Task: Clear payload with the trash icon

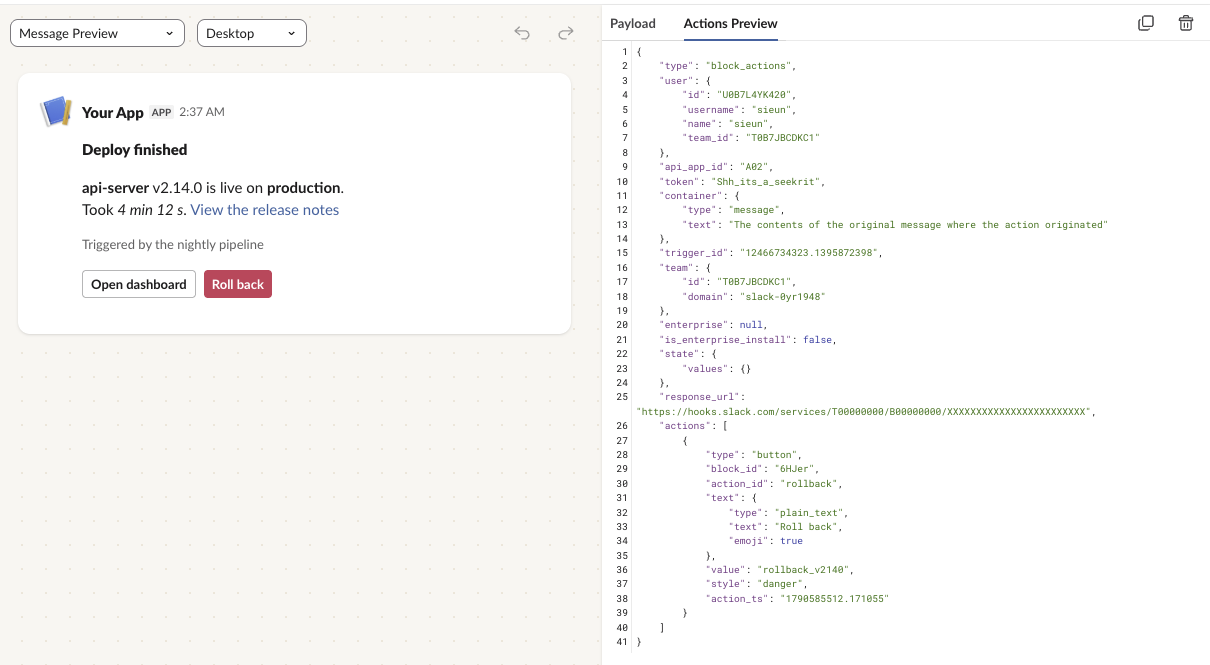Action: click(1186, 23)
